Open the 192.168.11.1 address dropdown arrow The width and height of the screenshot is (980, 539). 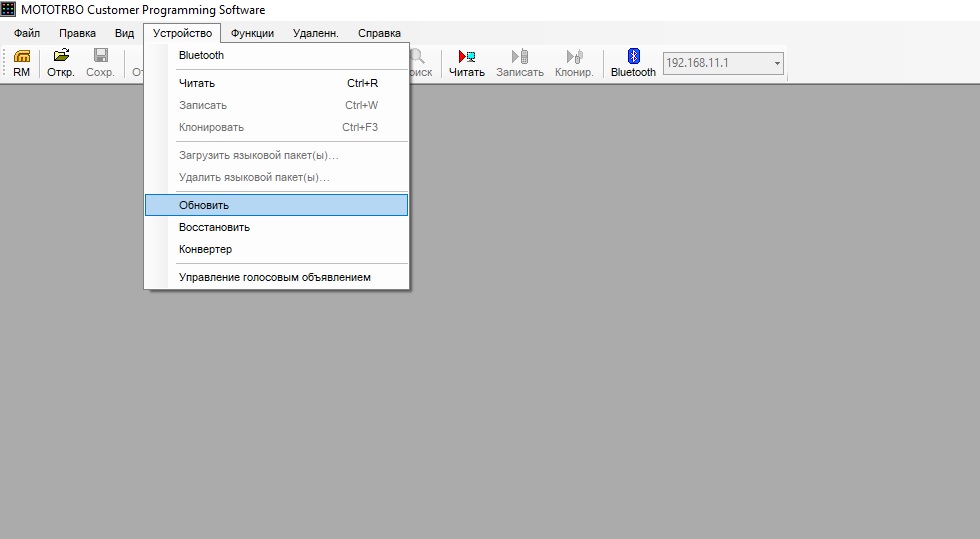(777, 63)
